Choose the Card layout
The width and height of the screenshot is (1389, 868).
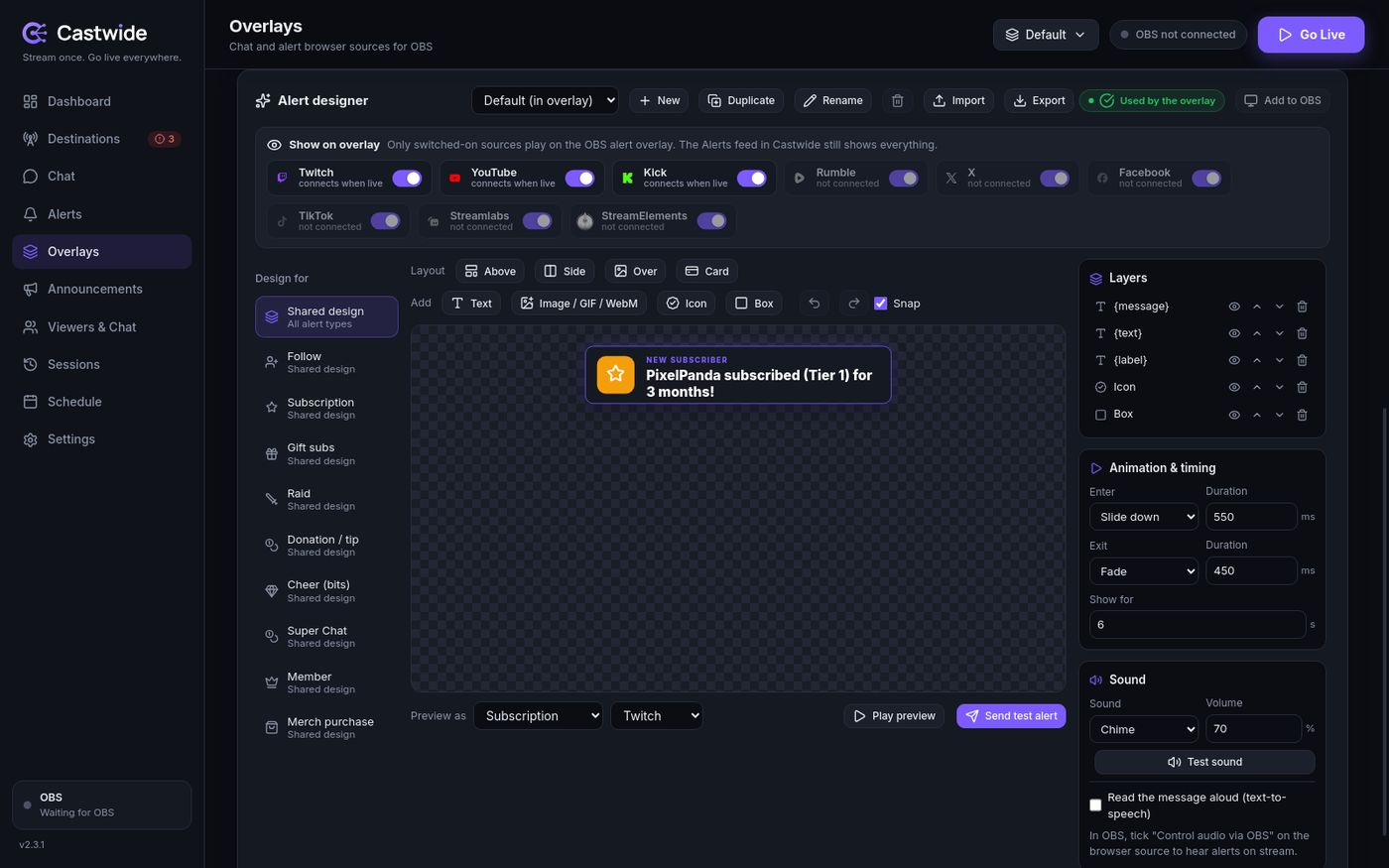[707, 271]
